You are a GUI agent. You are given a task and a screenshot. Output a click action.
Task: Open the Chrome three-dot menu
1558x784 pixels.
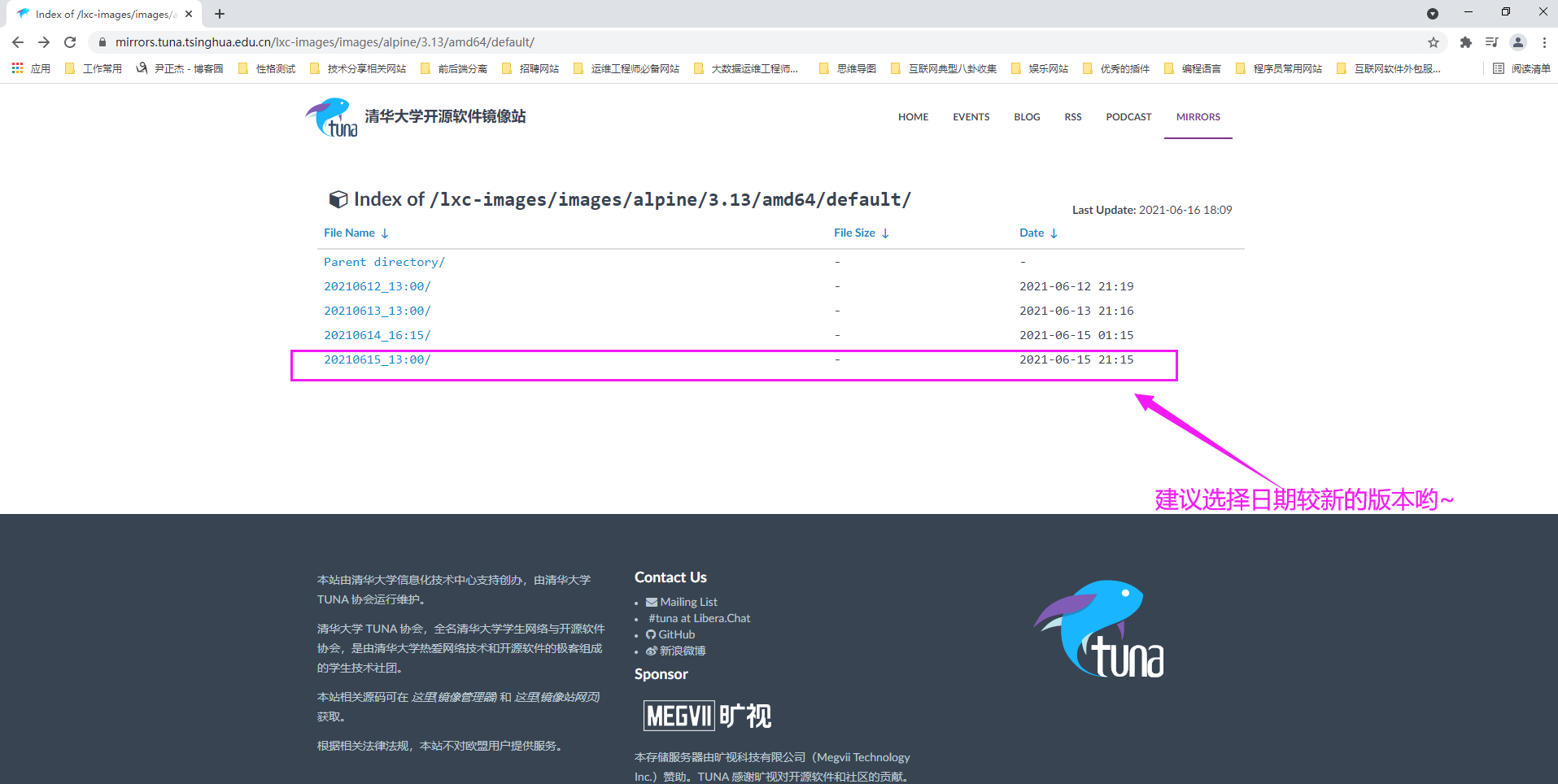pos(1544,42)
